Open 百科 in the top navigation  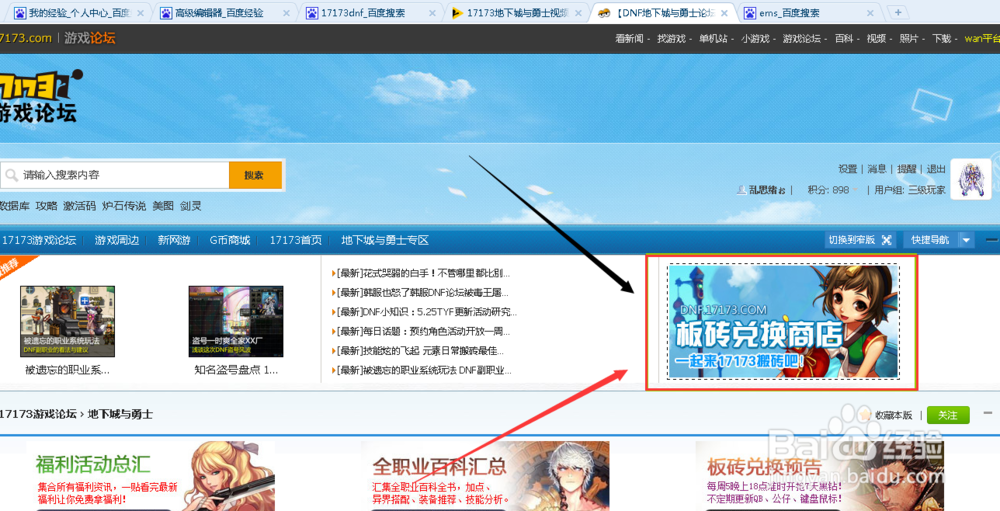pos(844,38)
